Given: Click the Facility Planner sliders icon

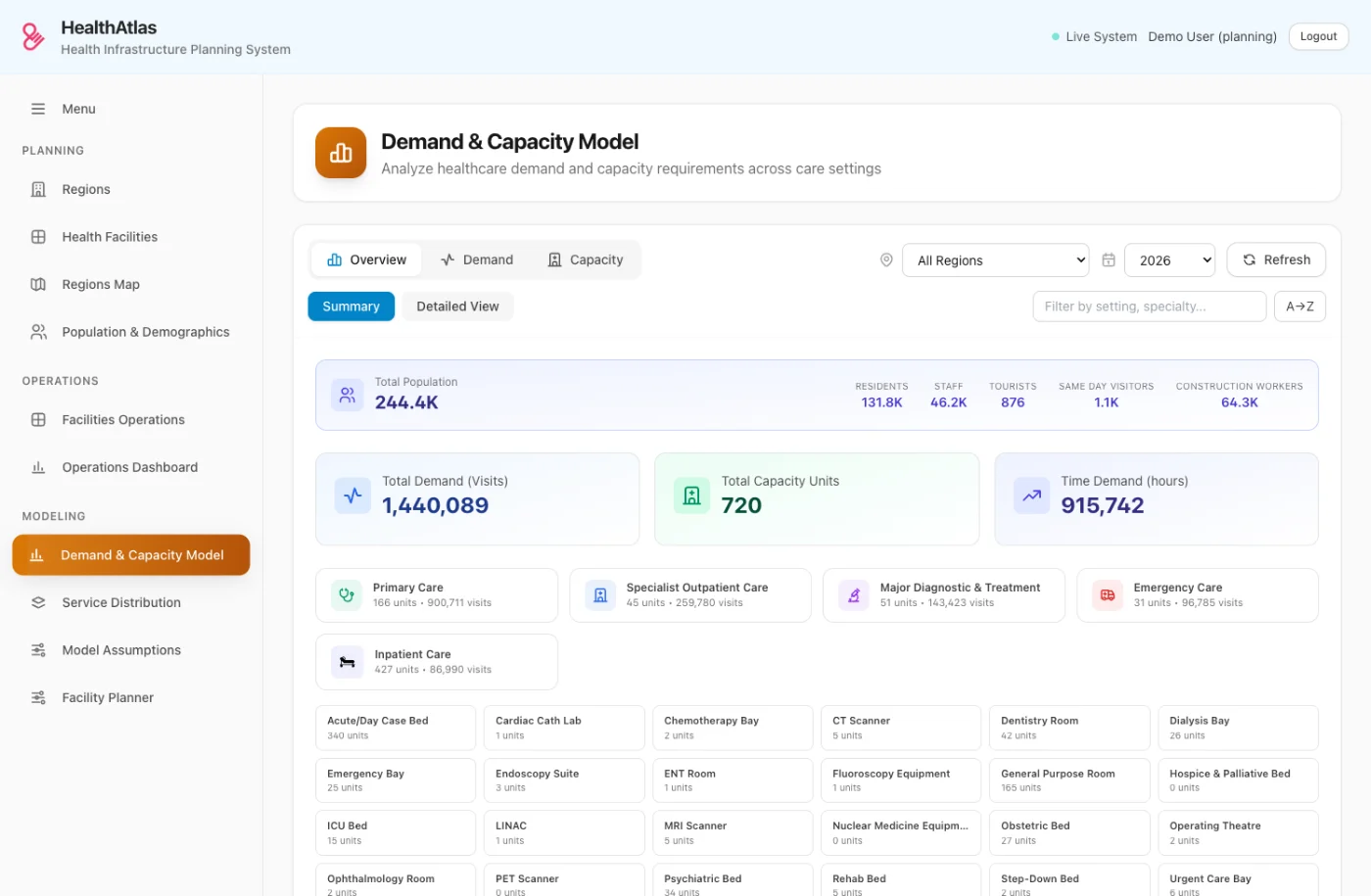Looking at the screenshot, I should coord(38,697).
